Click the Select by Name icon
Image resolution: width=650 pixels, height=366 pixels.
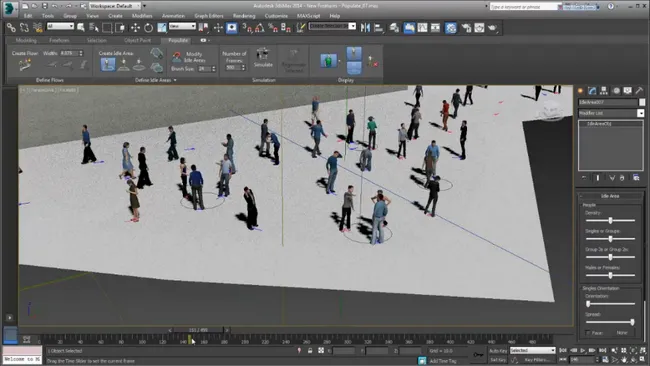[x=94, y=28]
